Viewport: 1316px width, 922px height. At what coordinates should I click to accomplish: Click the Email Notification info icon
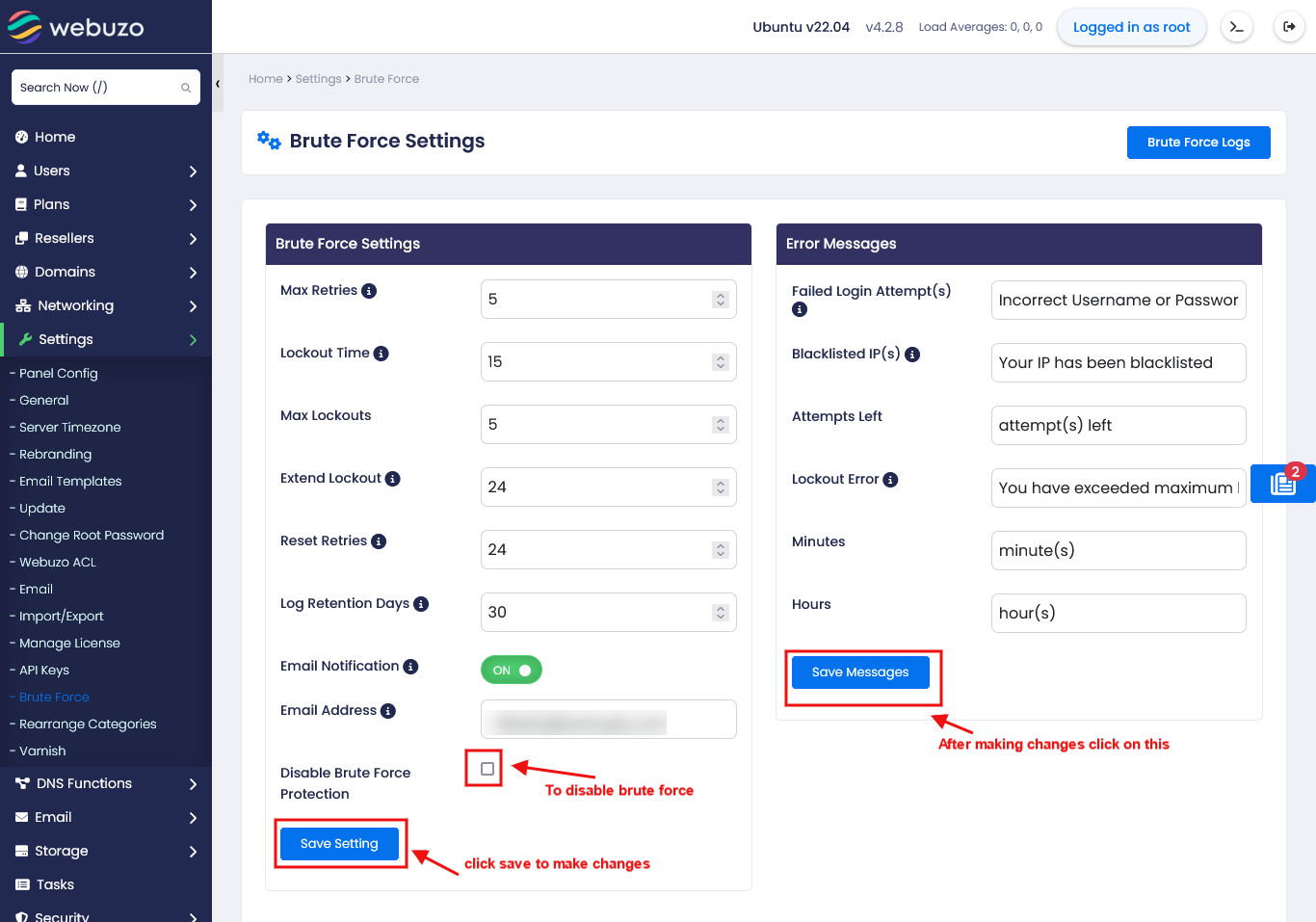(x=410, y=667)
